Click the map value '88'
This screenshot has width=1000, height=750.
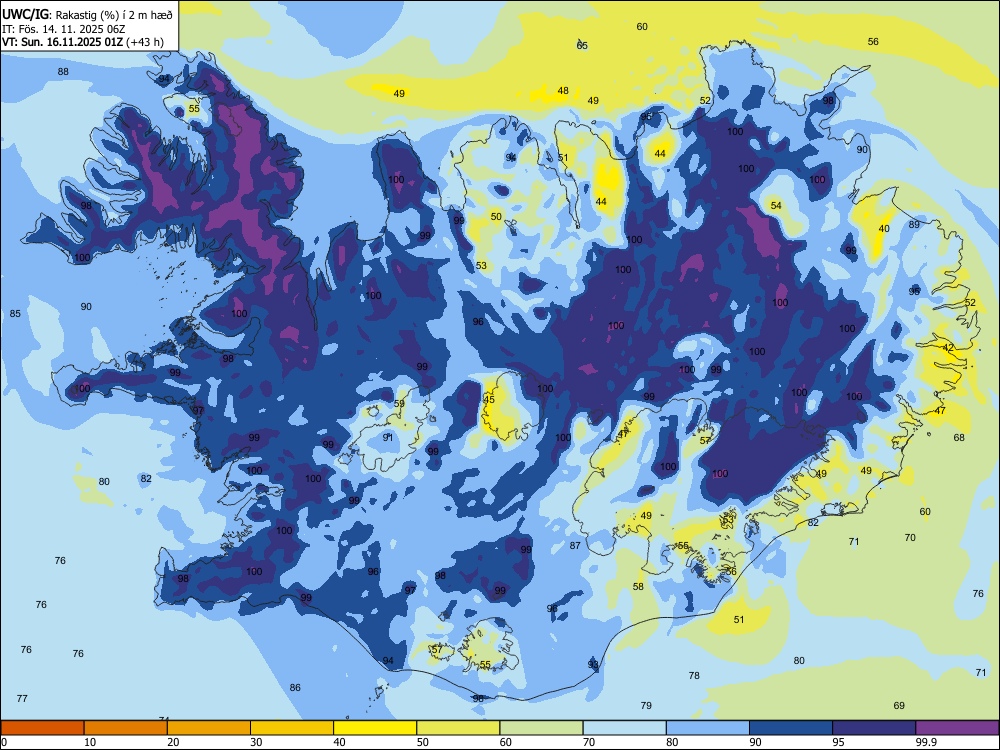point(63,71)
